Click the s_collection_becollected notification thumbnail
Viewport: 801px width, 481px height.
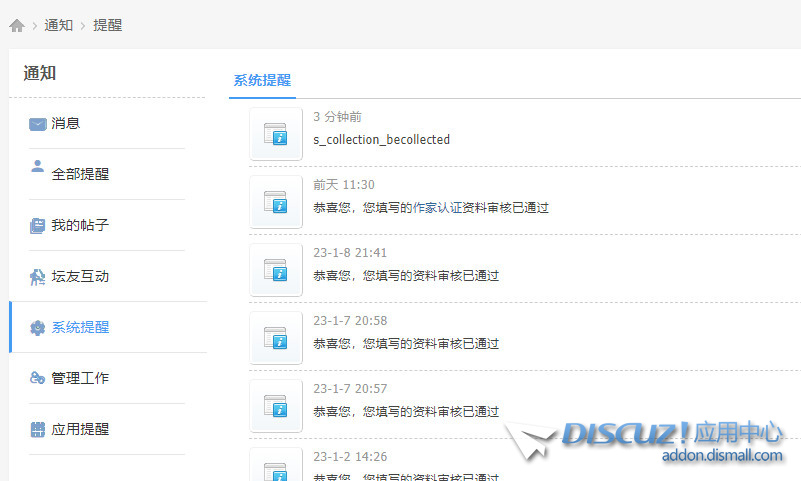276,134
